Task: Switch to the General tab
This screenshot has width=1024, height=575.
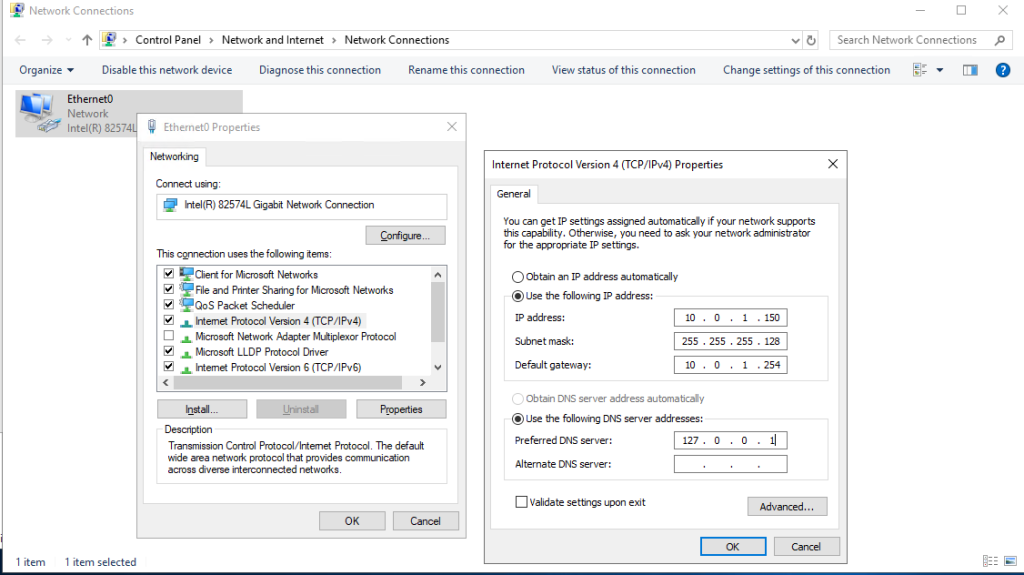Action: [514, 194]
